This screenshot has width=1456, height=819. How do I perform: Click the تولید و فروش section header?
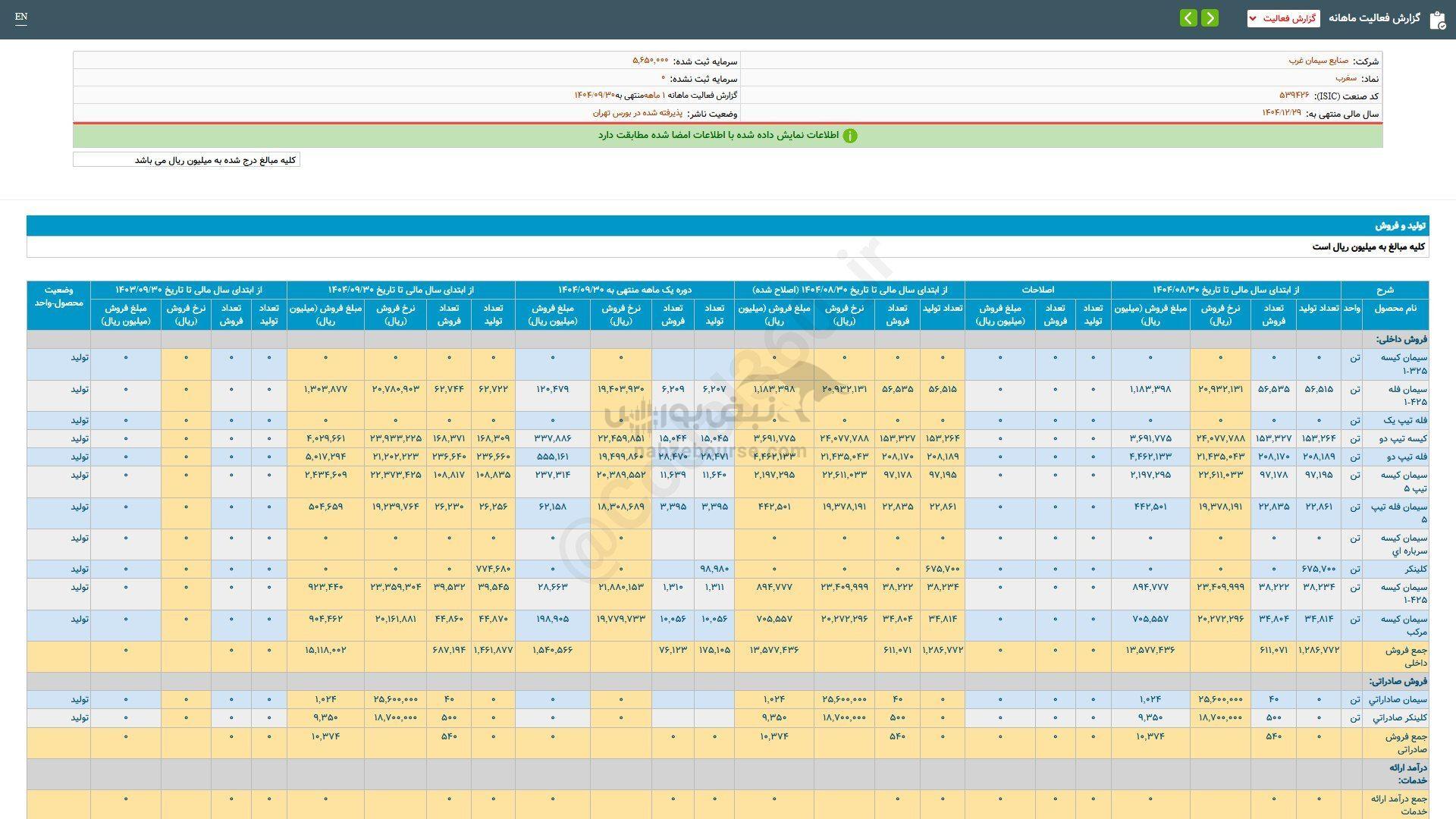coord(1400,226)
